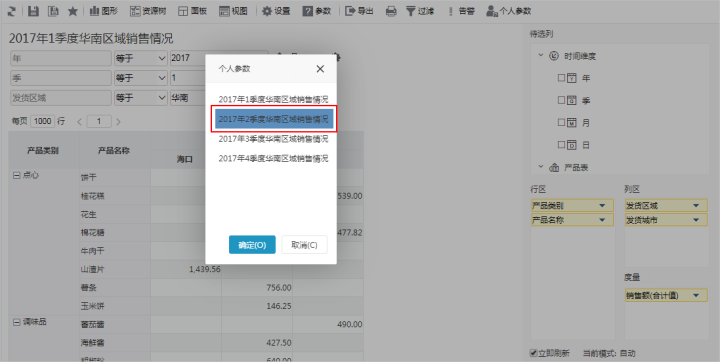Image resolution: width=720 pixels, height=362 pixels.
Task: Select 2017年2季度华南区域销售情况 entry
Action: point(274,119)
